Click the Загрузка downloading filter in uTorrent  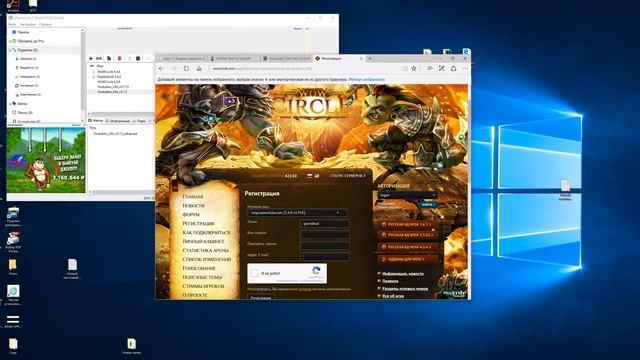click(28, 59)
